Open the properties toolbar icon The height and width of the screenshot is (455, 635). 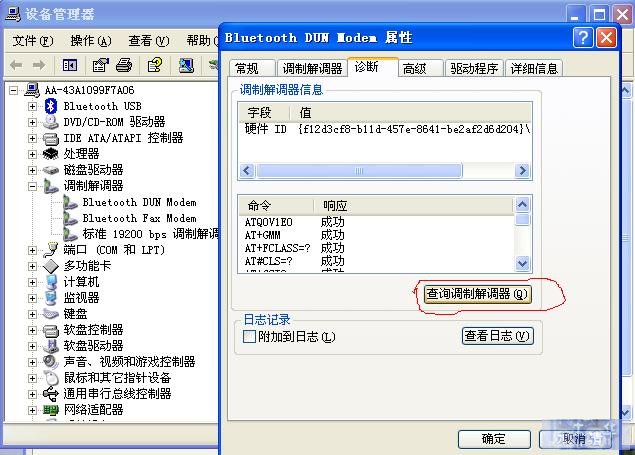[100, 65]
